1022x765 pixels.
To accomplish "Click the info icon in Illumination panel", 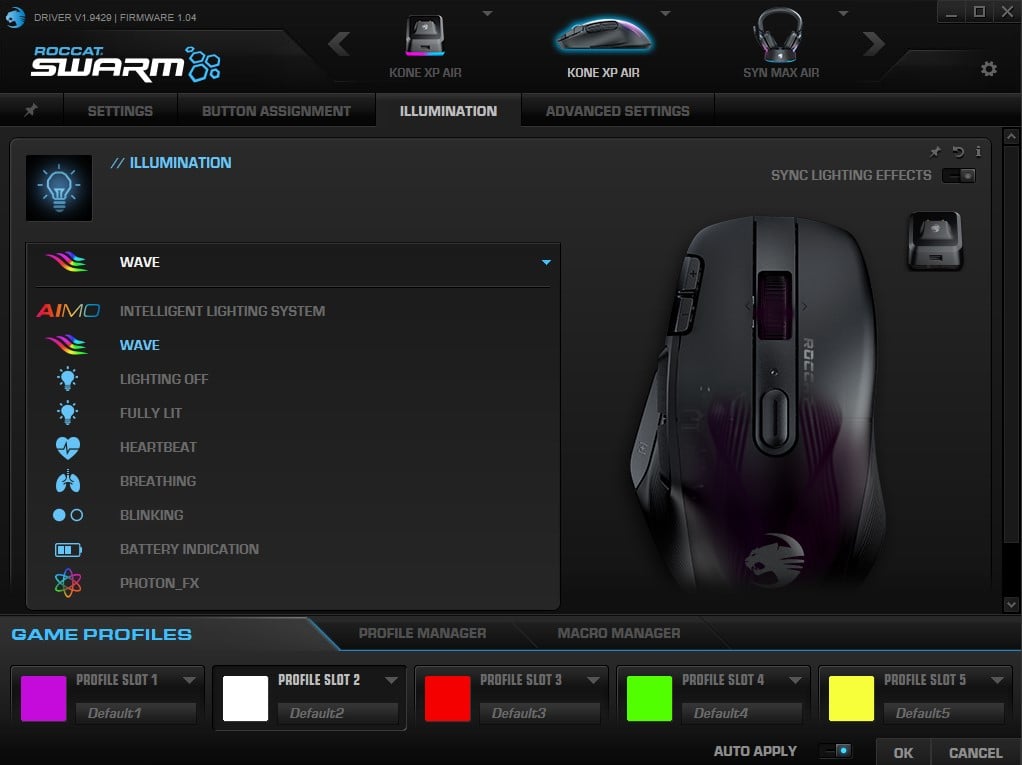I will click(x=978, y=152).
